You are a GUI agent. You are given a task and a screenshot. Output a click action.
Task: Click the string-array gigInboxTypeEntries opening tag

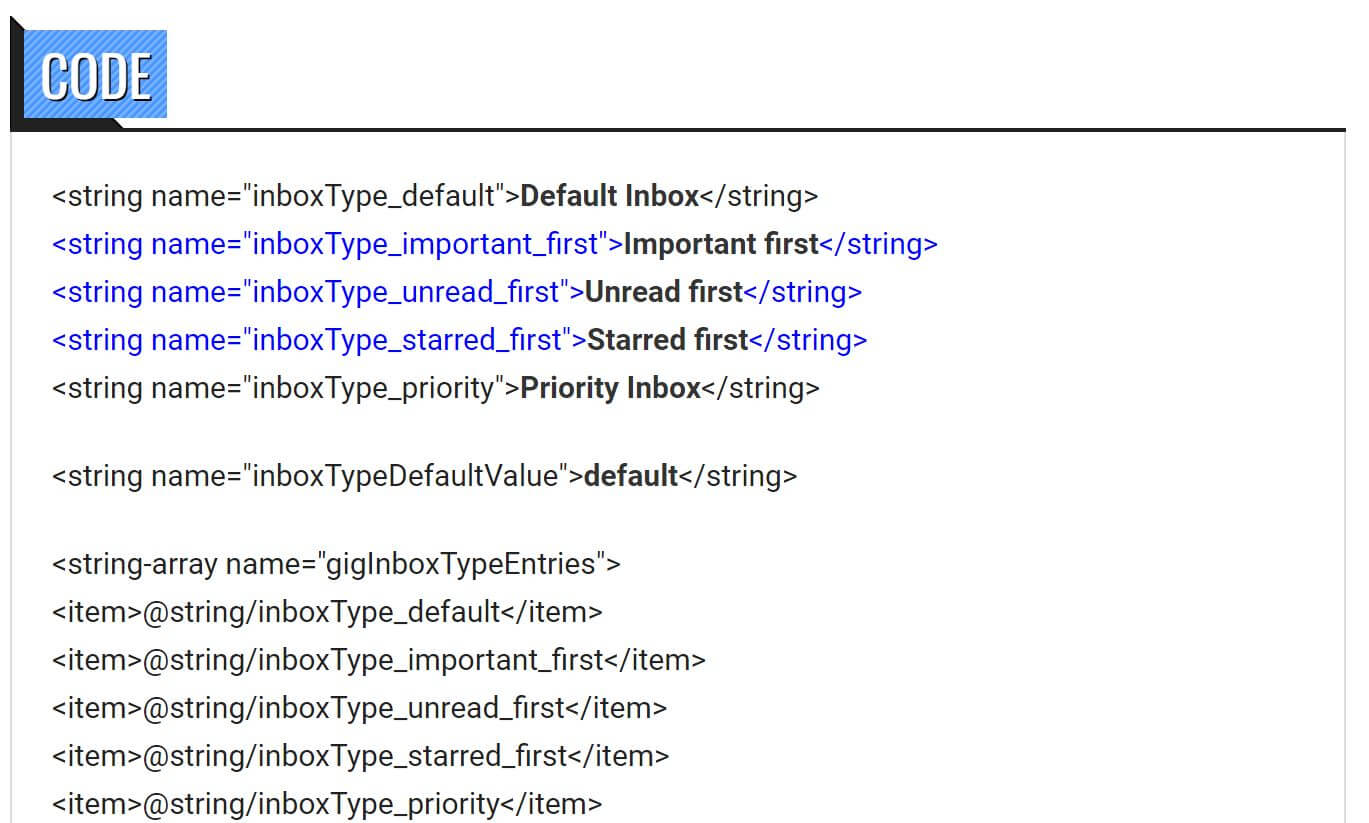(336, 564)
